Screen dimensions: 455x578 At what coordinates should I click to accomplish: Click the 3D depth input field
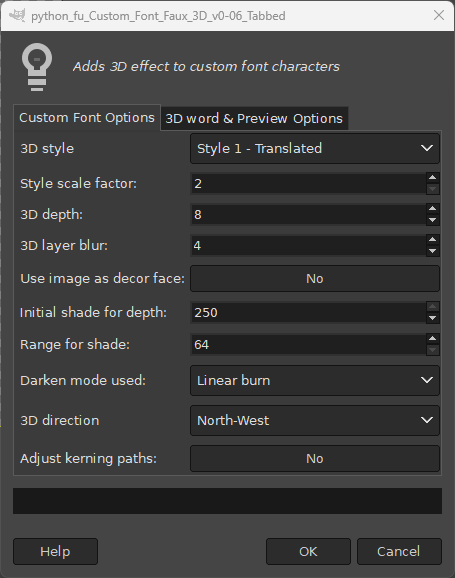(308, 215)
